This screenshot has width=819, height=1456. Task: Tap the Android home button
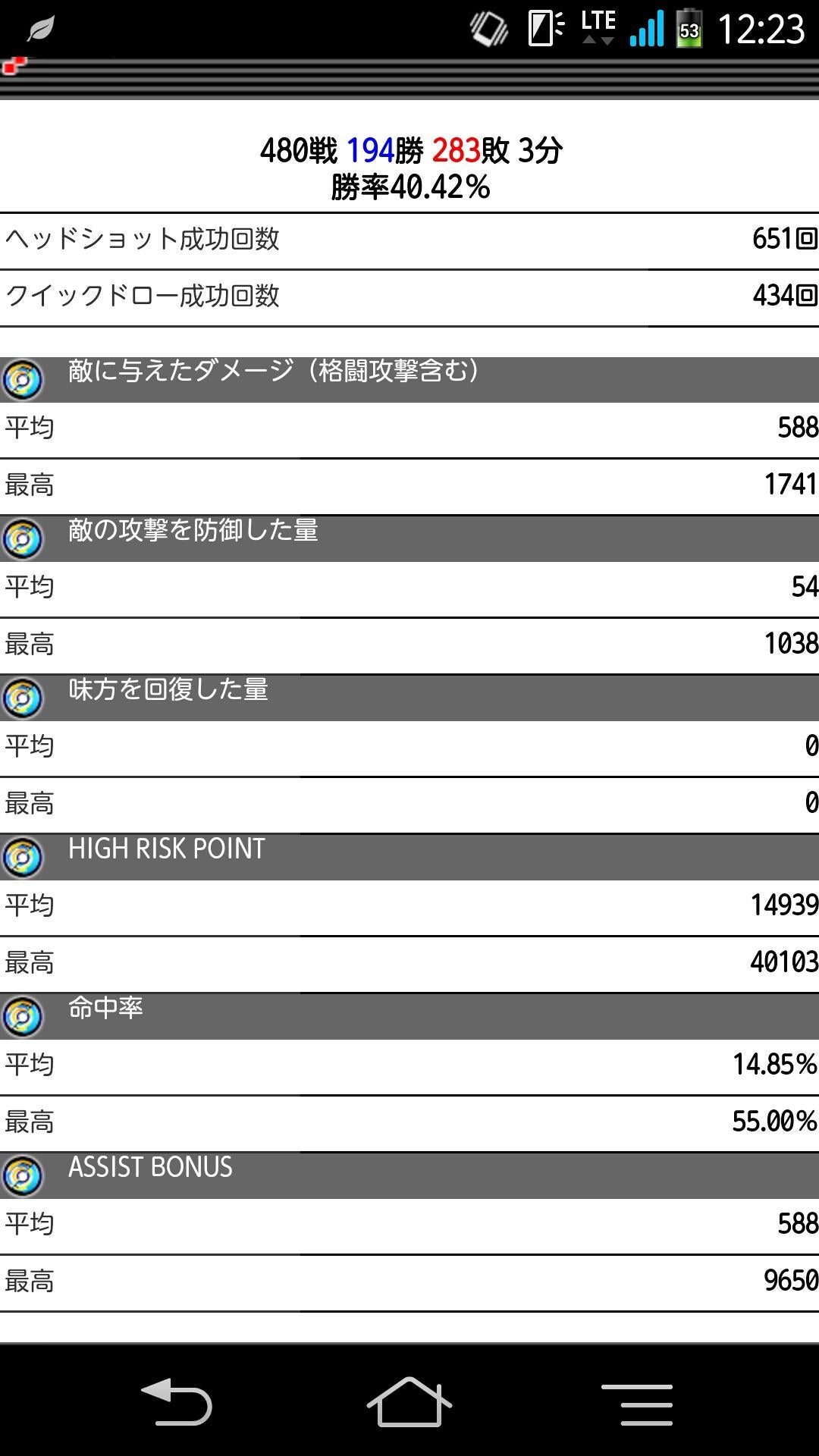click(409, 1401)
